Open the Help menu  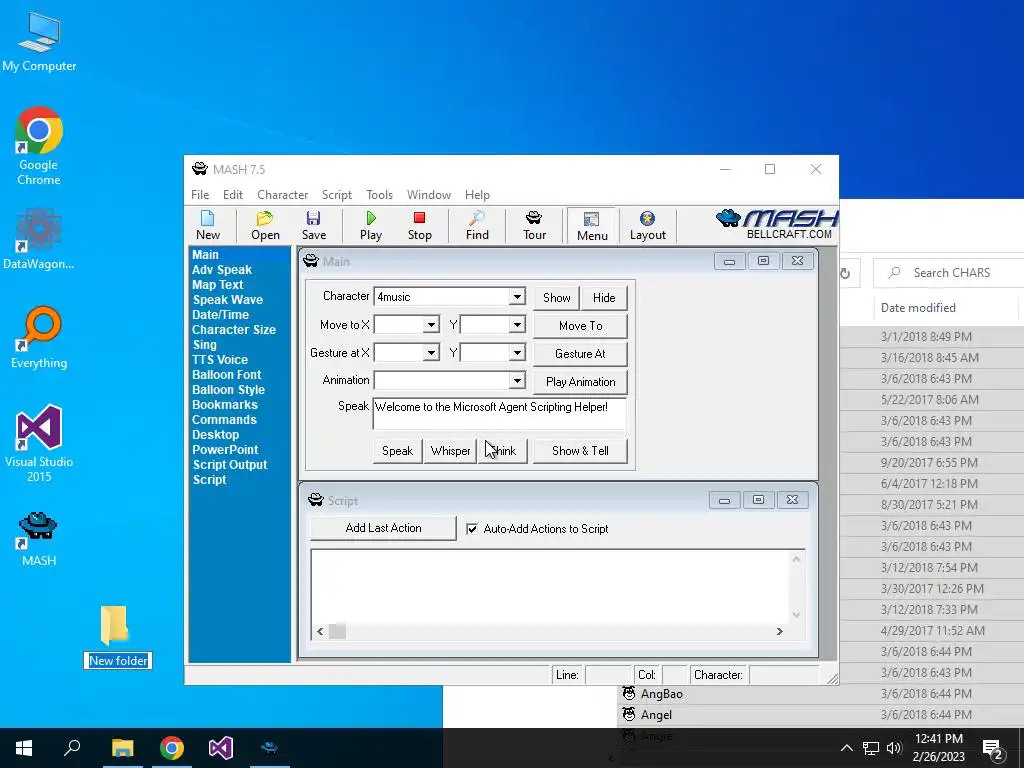tap(477, 195)
